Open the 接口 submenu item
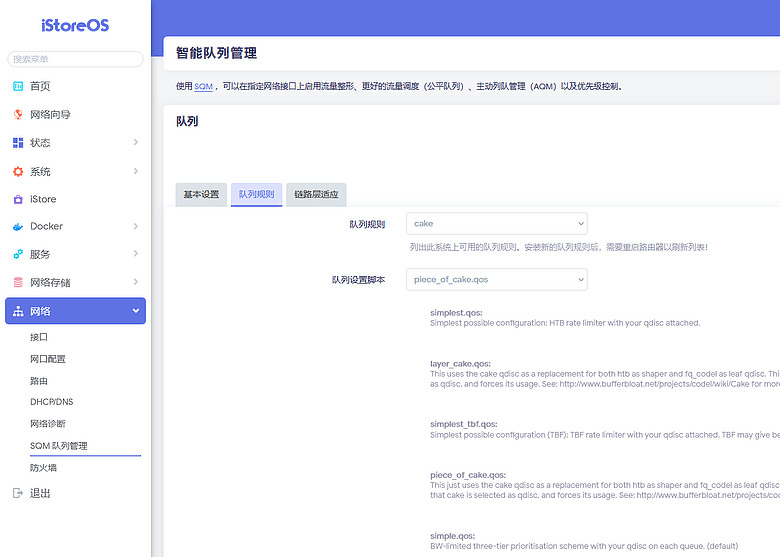Screen dimensions: 780x557 pyautogui.click(x=39, y=337)
